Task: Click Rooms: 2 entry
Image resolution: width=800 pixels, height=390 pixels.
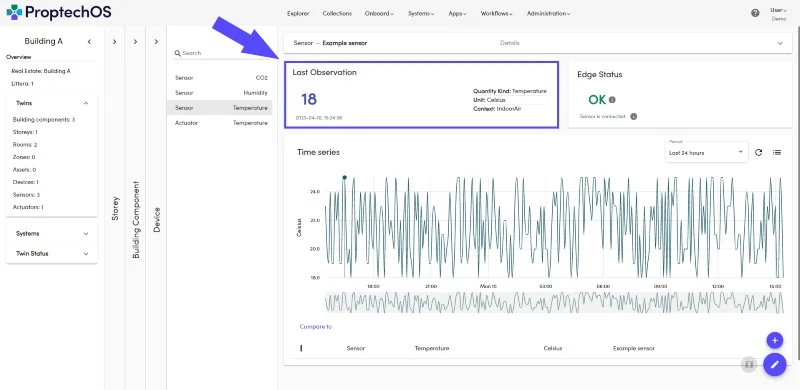Action: tap(24, 145)
